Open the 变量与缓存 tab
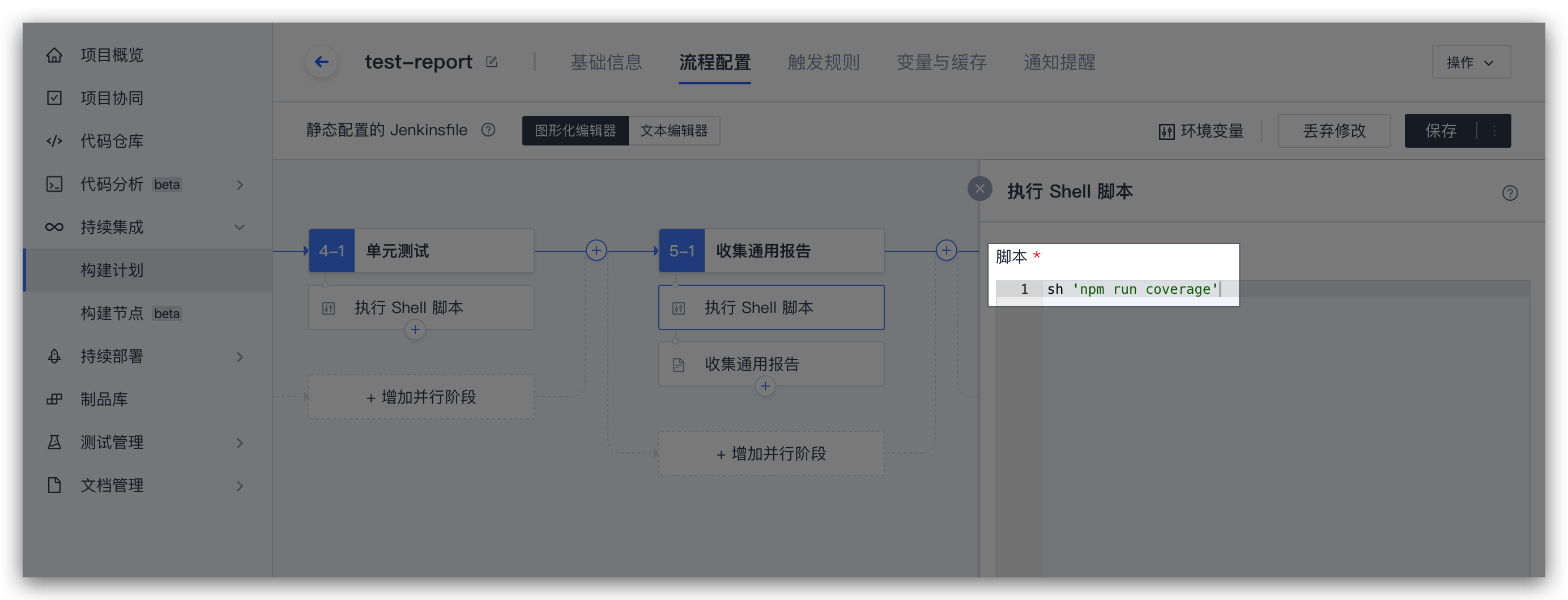This screenshot has width=1568, height=600. click(x=941, y=62)
